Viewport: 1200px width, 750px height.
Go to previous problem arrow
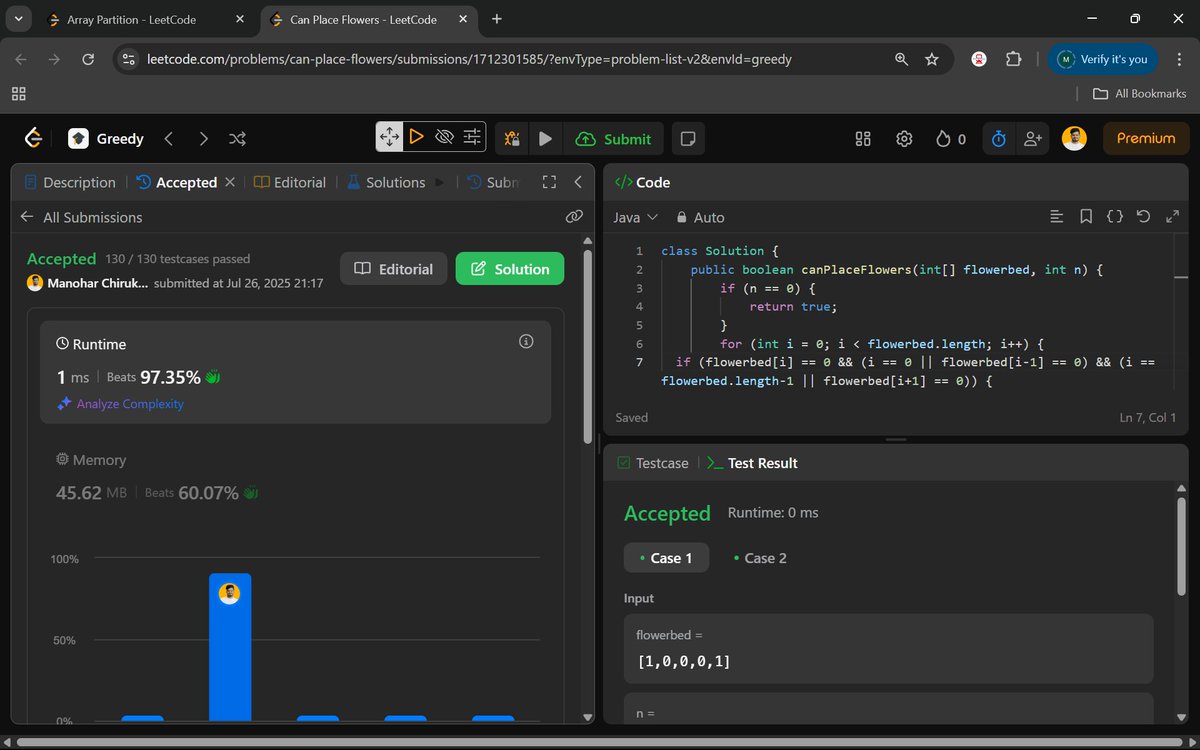point(168,138)
